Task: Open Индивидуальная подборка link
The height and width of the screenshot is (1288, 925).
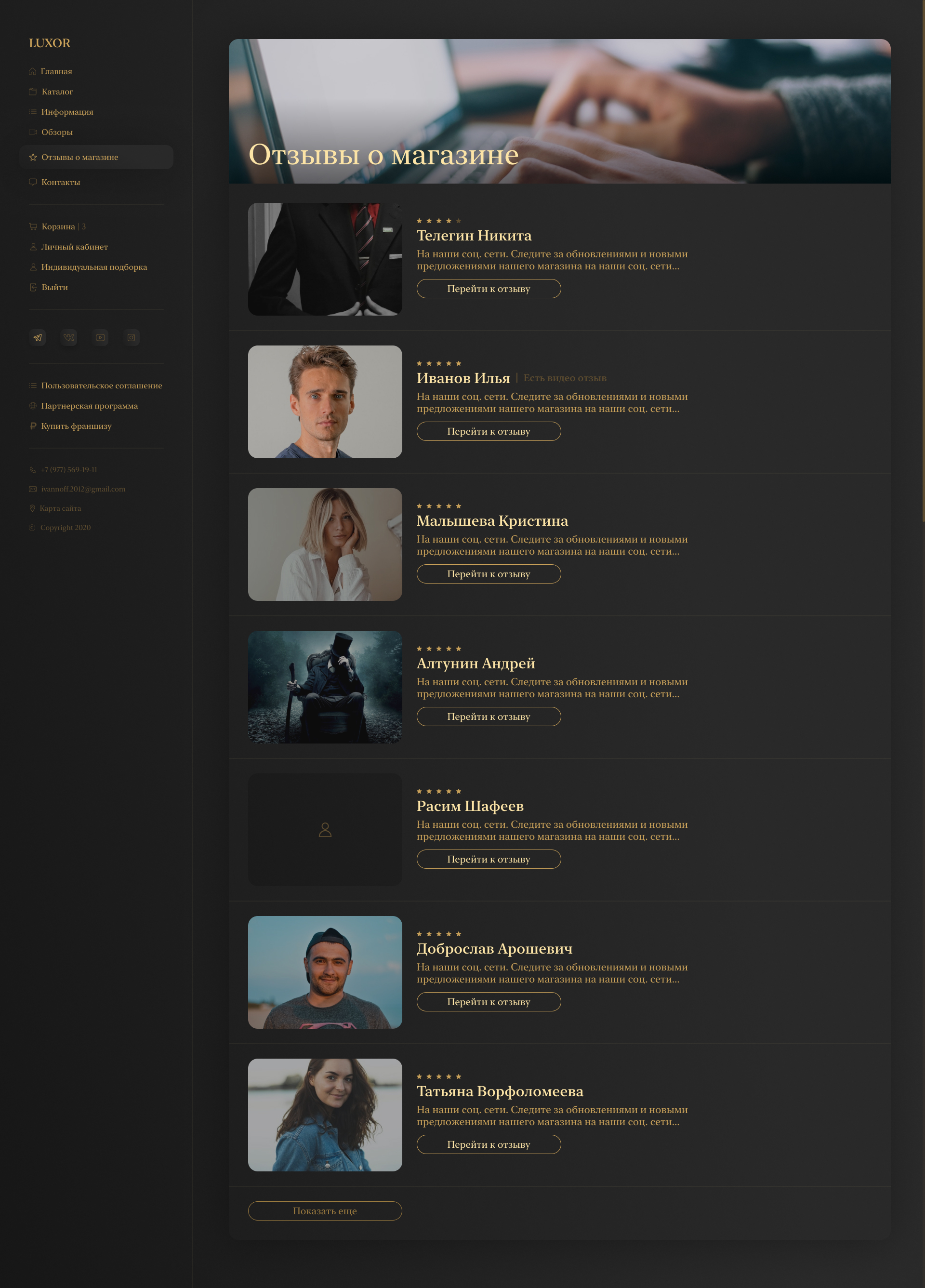Action: [x=93, y=267]
